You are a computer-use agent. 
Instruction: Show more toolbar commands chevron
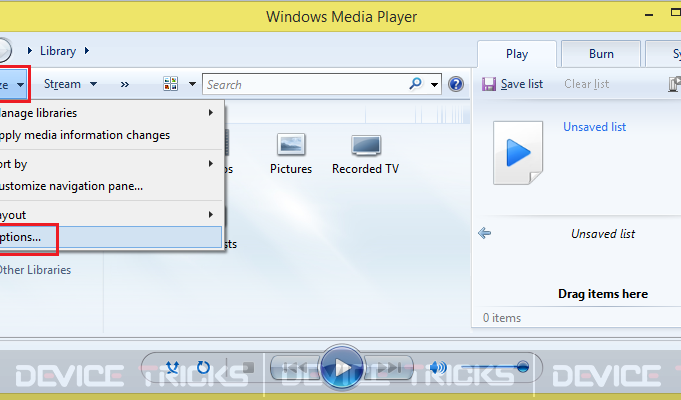pyautogui.click(x=125, y=84)
